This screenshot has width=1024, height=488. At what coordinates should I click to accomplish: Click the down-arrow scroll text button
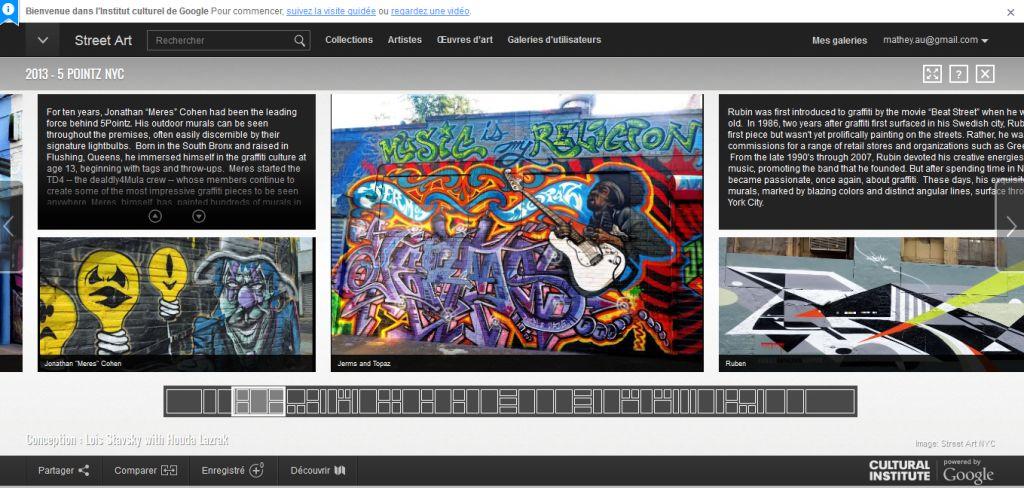point(199,216)
